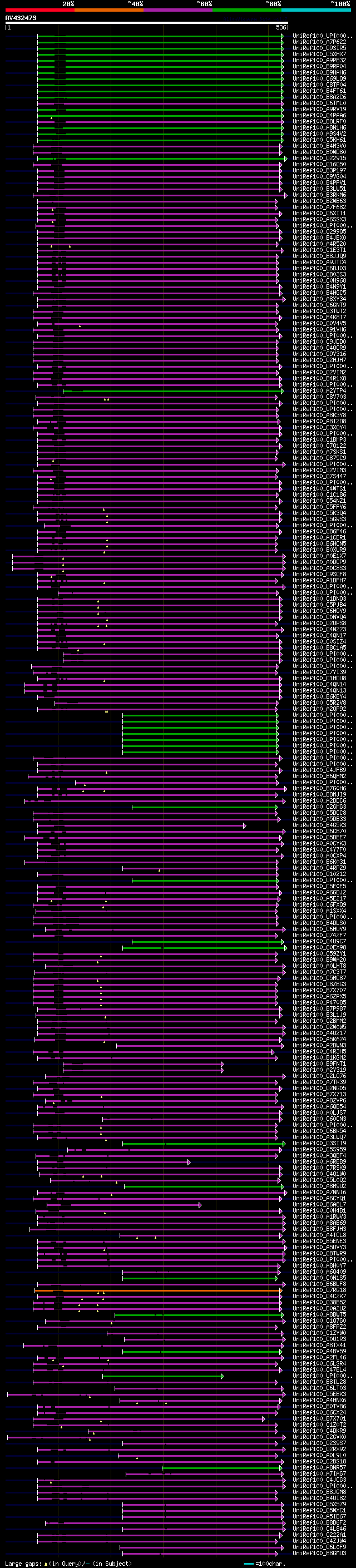
Task: Click text UniRef100_Q299Q5
Action: point(319,231)
